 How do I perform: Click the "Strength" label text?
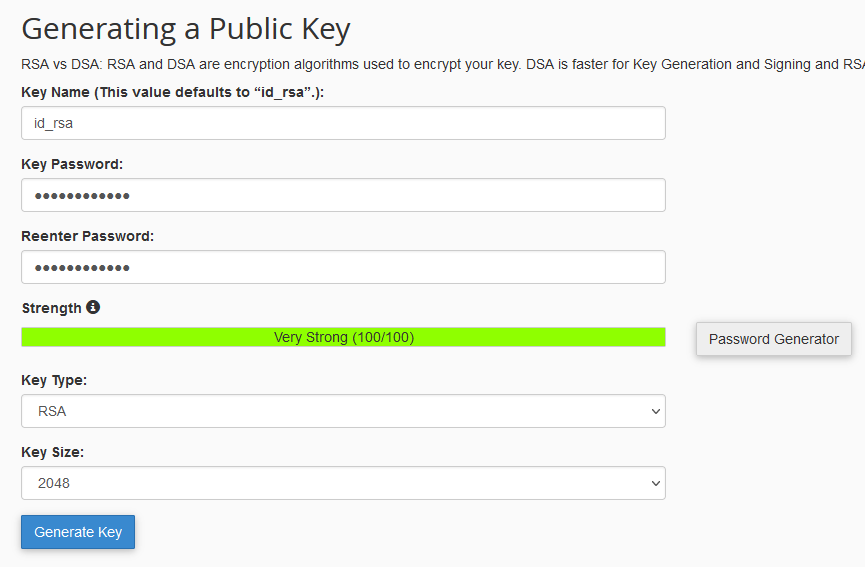coord(51,308)
